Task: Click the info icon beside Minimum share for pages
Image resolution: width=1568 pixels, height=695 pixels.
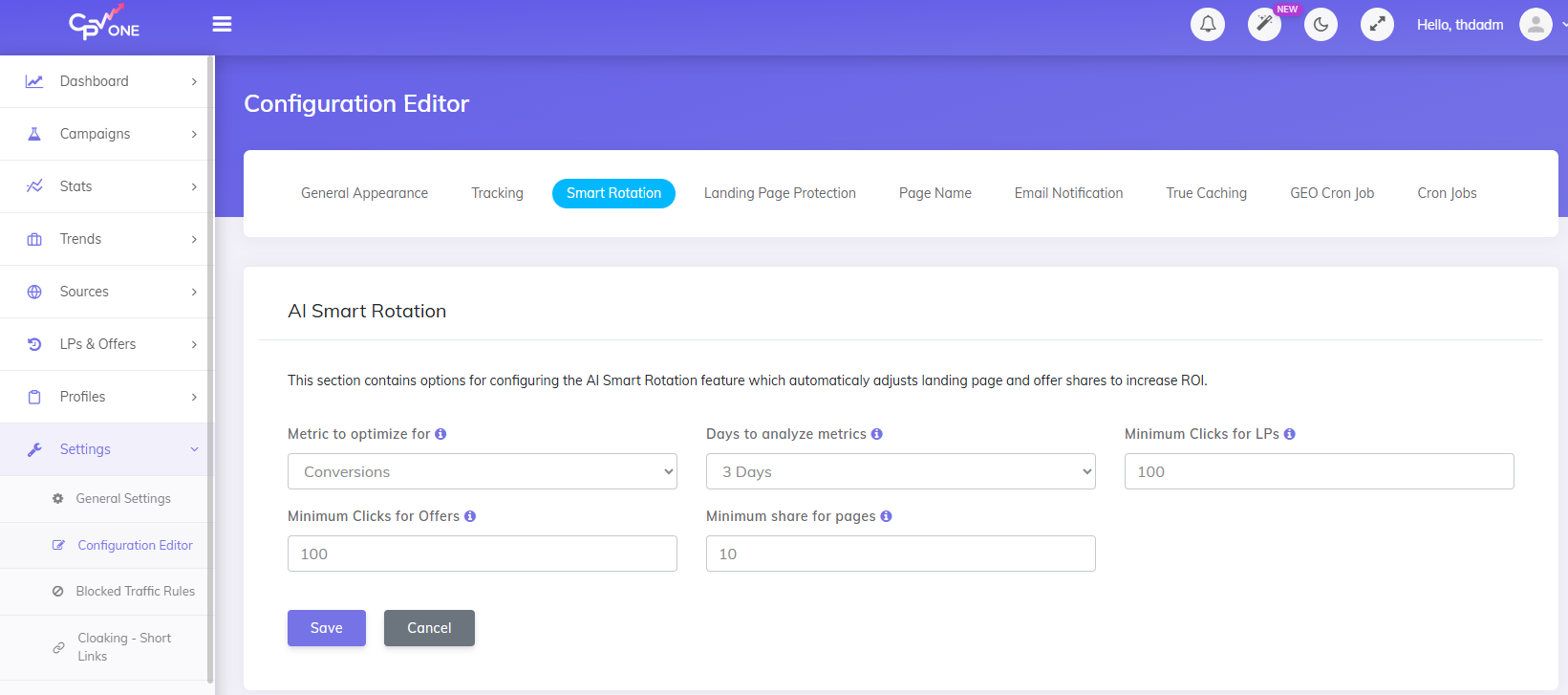Action: (x=887, y=516)
